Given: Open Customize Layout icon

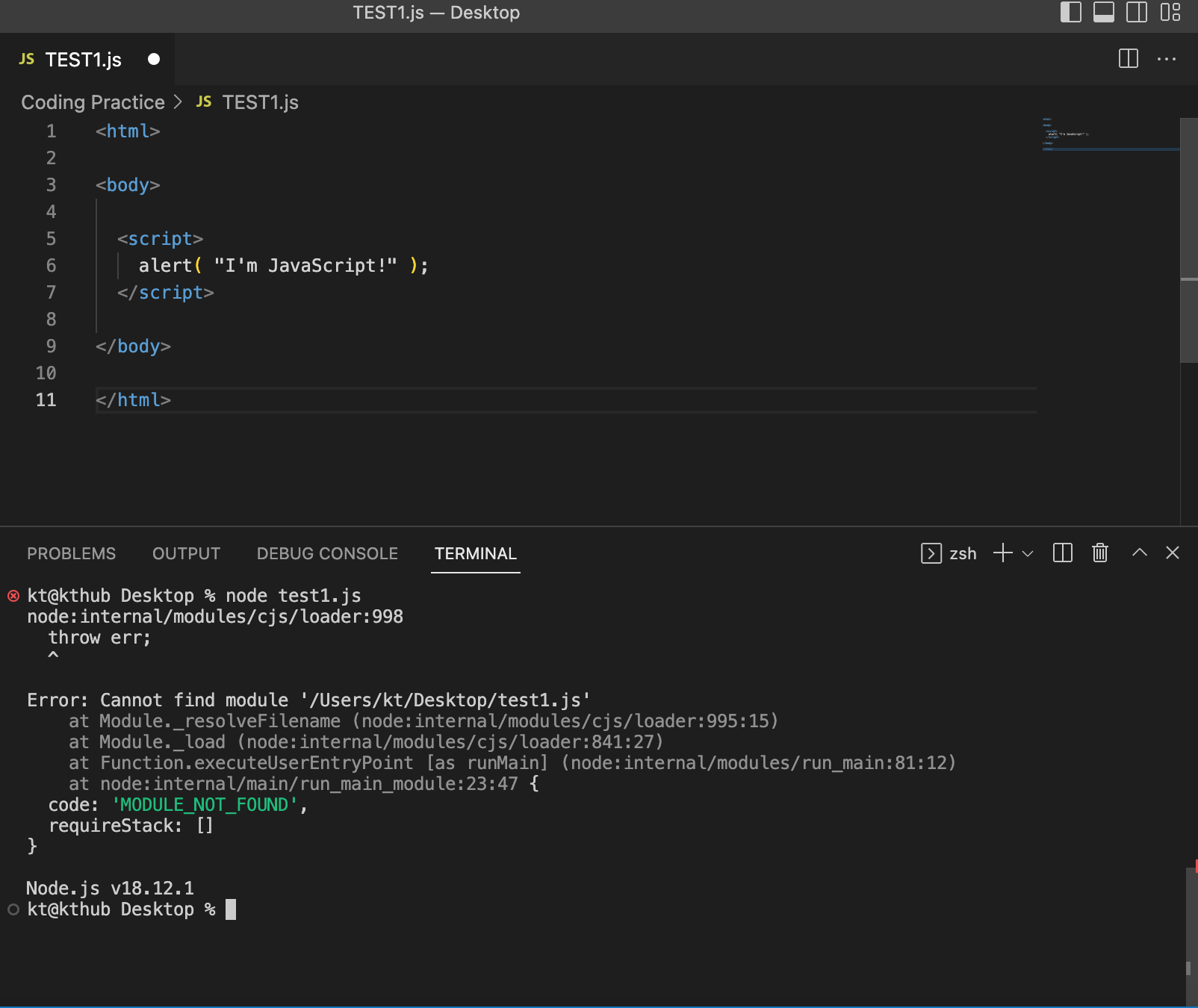Looking at the screenshot, I should pos(1170,12).
